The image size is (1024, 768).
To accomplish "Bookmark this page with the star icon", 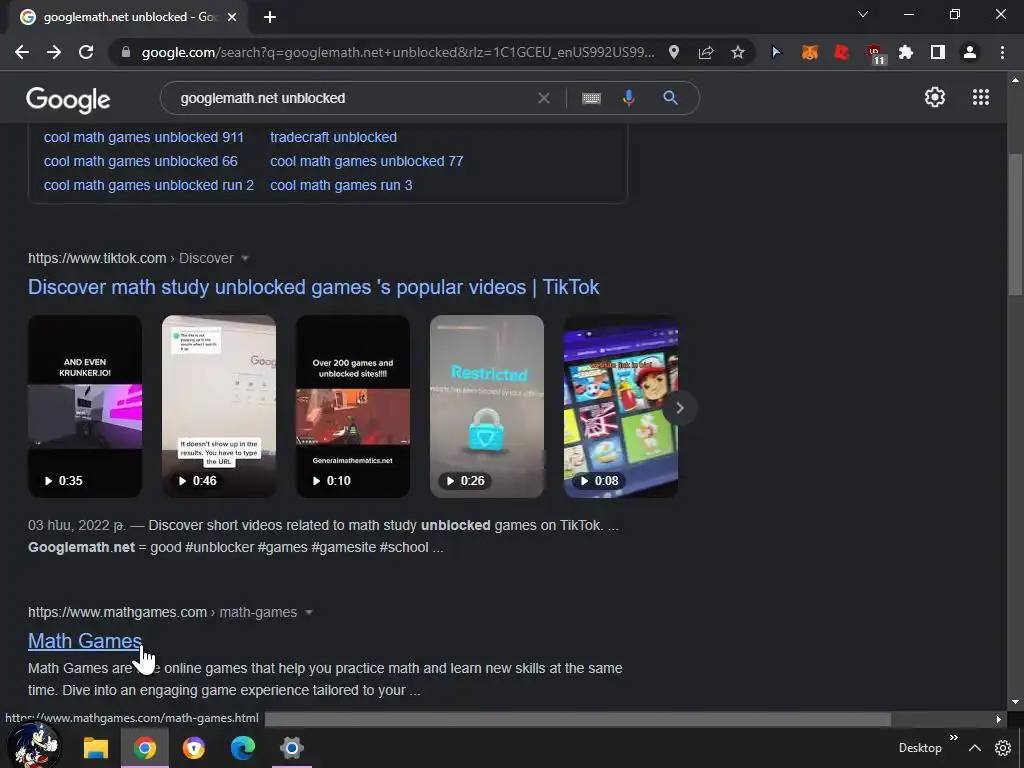I will click(x=738, y=52).
